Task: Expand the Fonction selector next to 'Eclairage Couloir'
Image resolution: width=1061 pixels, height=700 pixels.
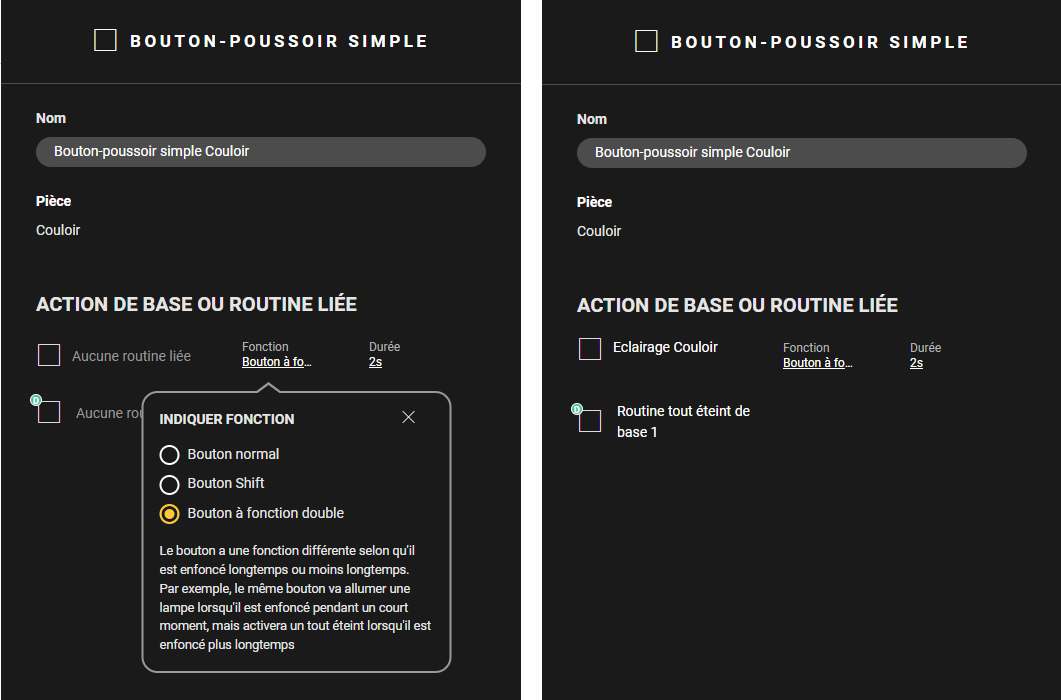Action: [x=818, y=363]
